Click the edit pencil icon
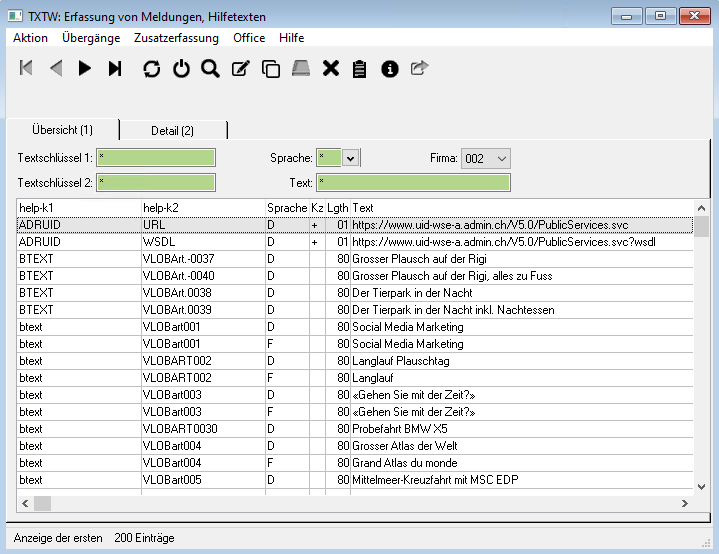 click(240, 69)
